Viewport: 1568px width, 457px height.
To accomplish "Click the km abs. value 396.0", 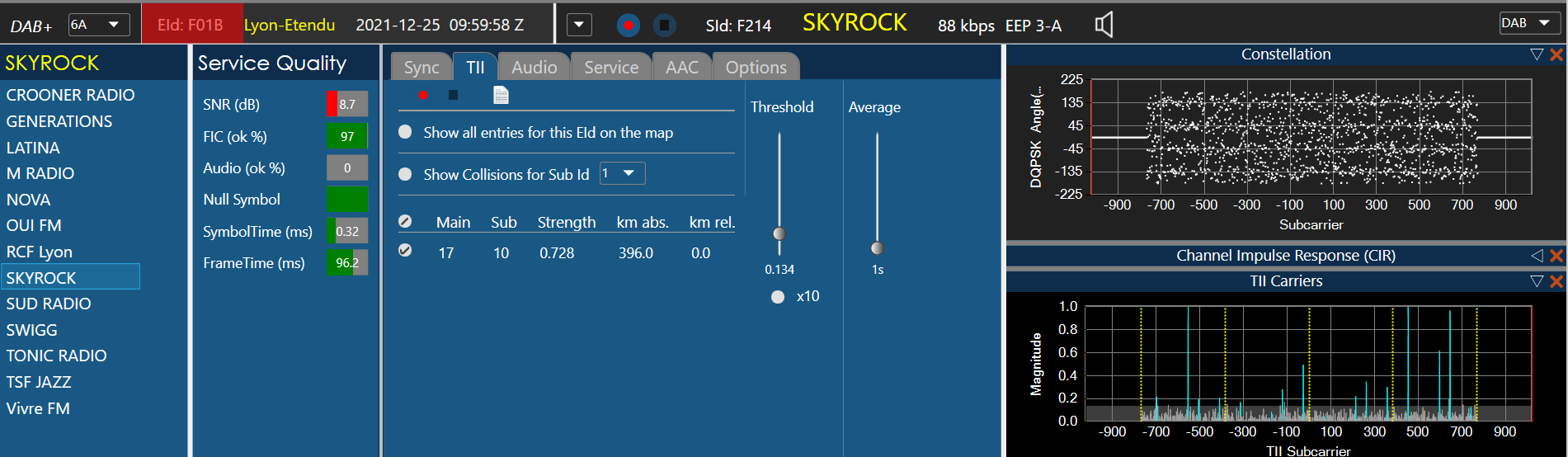I will 636,252.
